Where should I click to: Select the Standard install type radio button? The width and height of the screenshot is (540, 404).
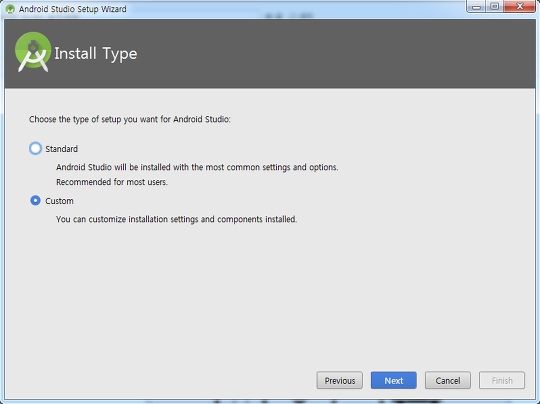click(35, 148)
